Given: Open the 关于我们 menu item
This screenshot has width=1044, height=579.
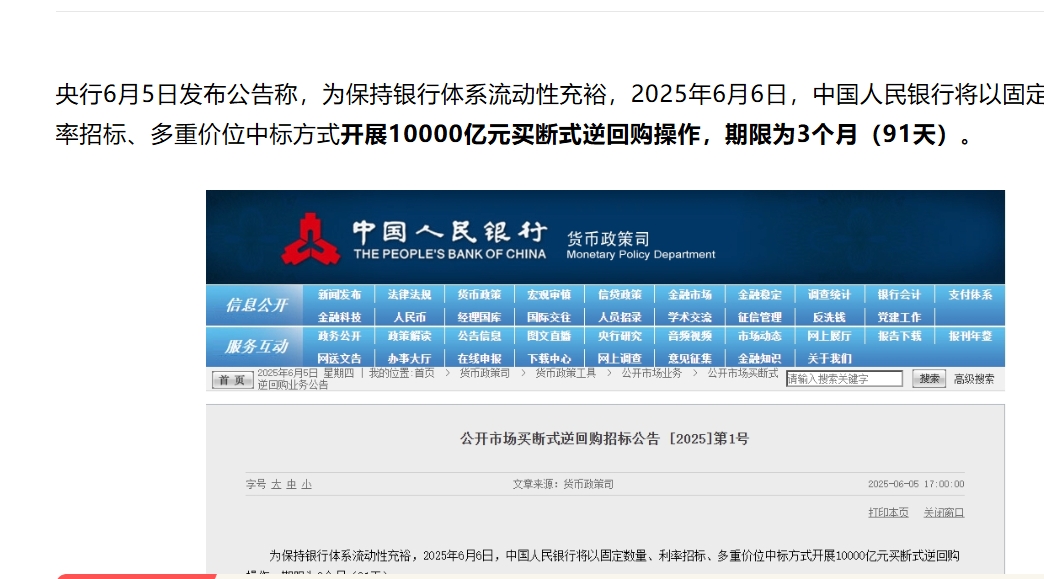Looking at the screenshot, I should (830, 359).
